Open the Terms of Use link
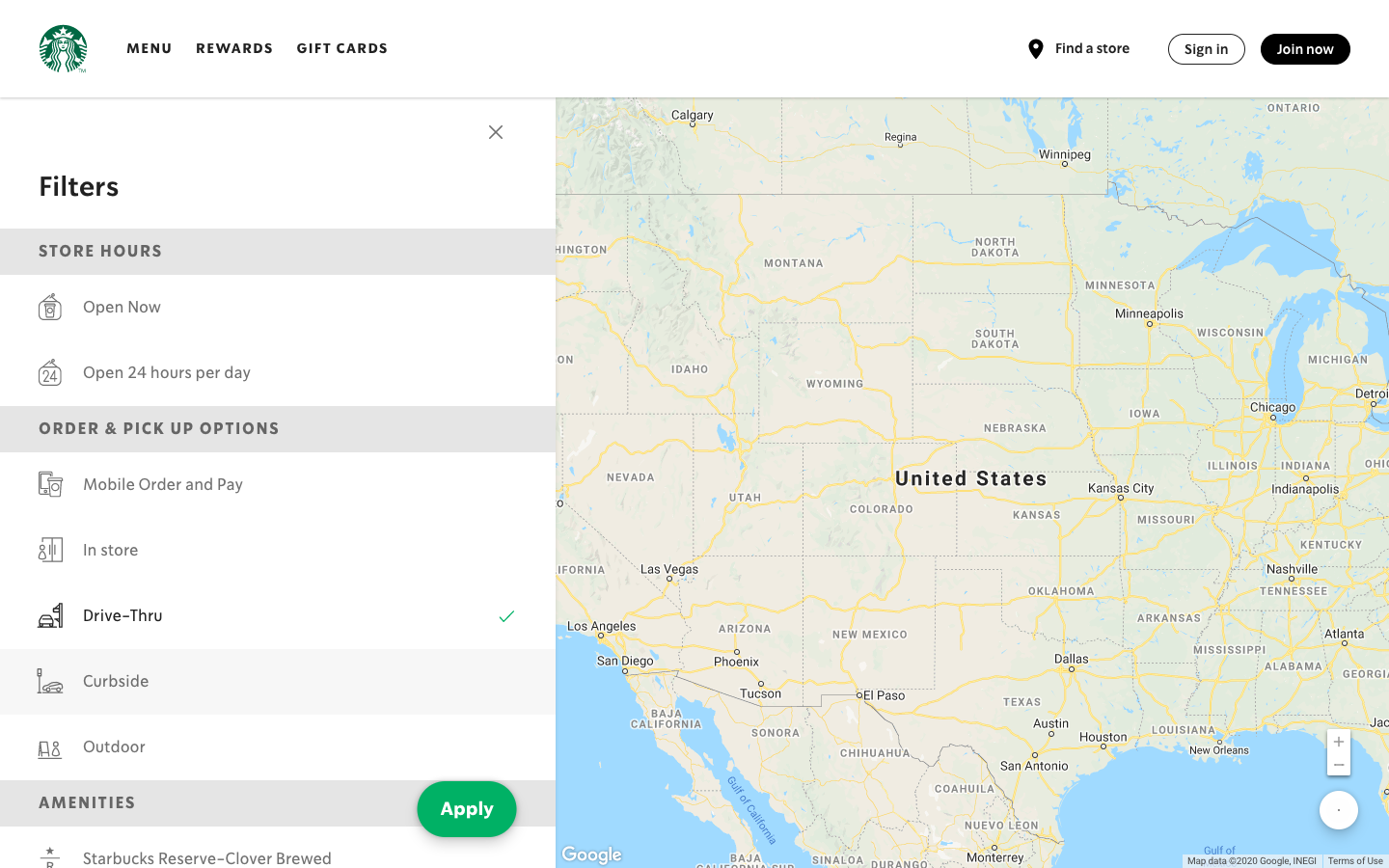This screenshot has height=868, width=1389. (x=1355, y=861)
